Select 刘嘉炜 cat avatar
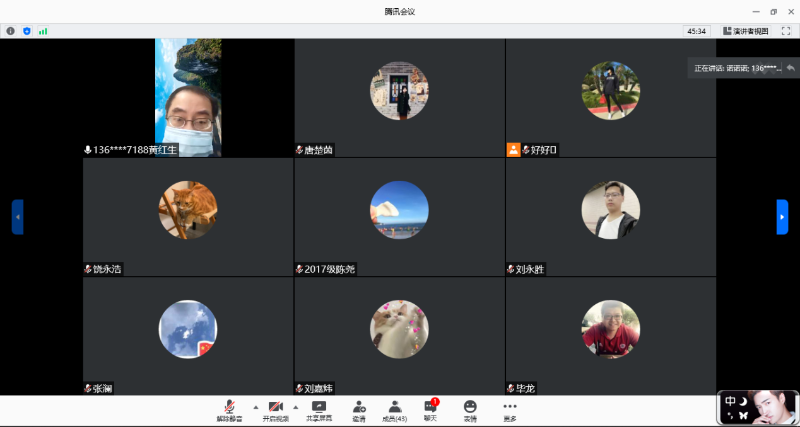 click(399, 329)
